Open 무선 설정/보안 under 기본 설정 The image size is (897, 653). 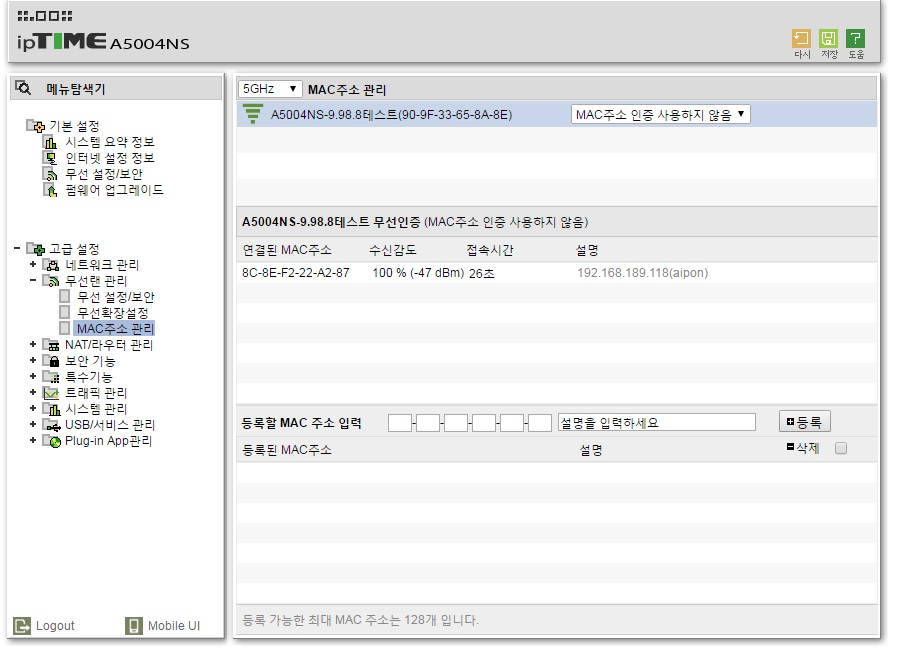pos(104,174)
